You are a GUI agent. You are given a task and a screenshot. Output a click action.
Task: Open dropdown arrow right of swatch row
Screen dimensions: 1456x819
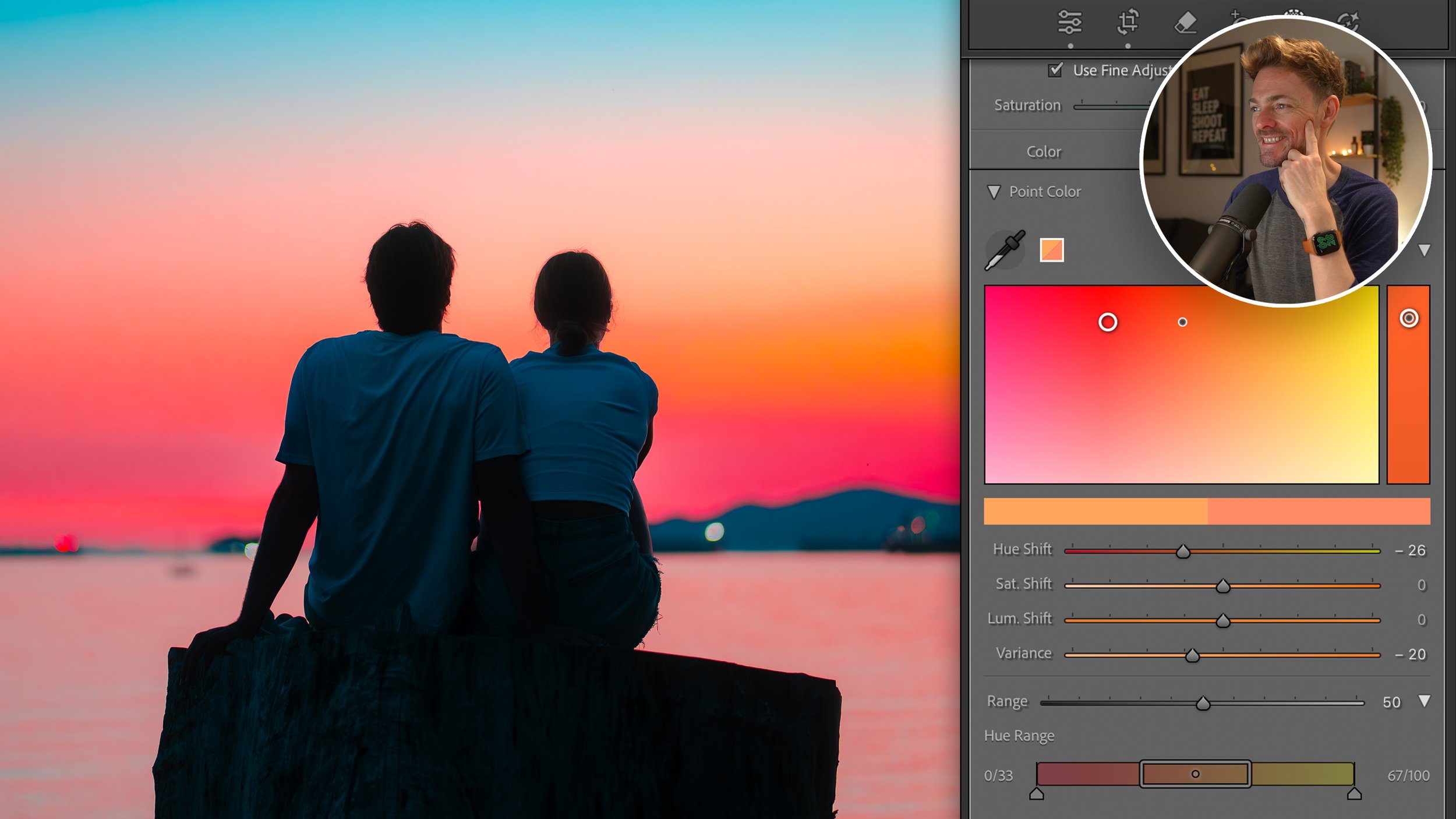pyautogui.click(x=1424, y=250)
